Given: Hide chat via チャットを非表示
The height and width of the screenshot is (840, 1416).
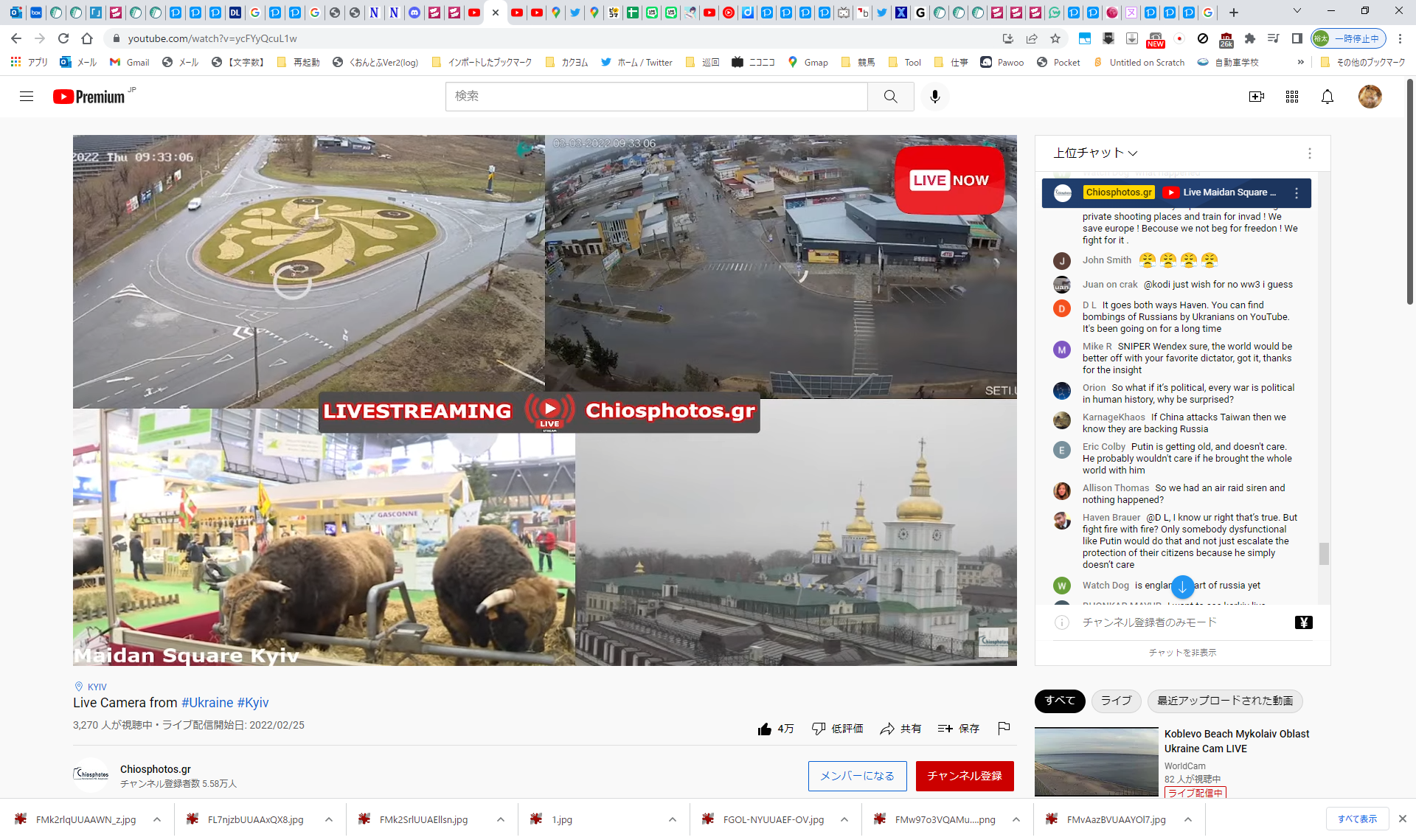Looking at the screenshot, I should tap(1182, 653).
